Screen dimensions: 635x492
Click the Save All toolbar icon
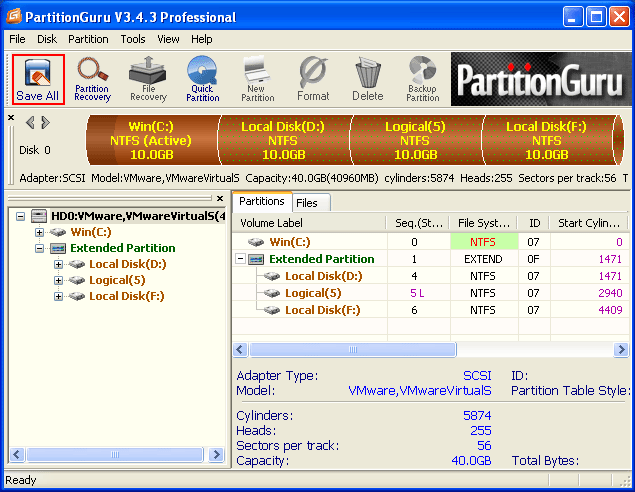[x=38, y=79]
